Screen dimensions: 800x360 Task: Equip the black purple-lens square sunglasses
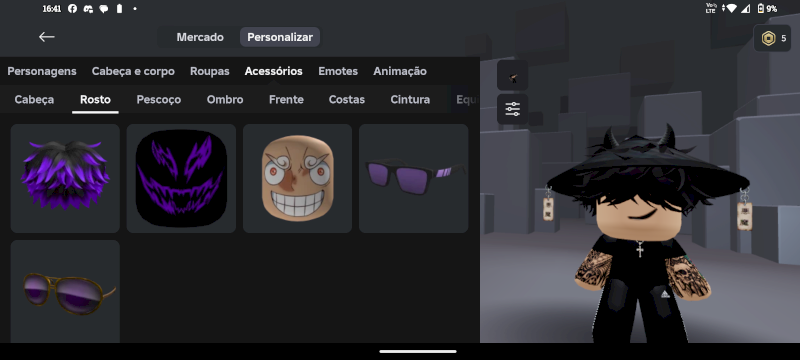pyautogui.click(x=414, y=178)
